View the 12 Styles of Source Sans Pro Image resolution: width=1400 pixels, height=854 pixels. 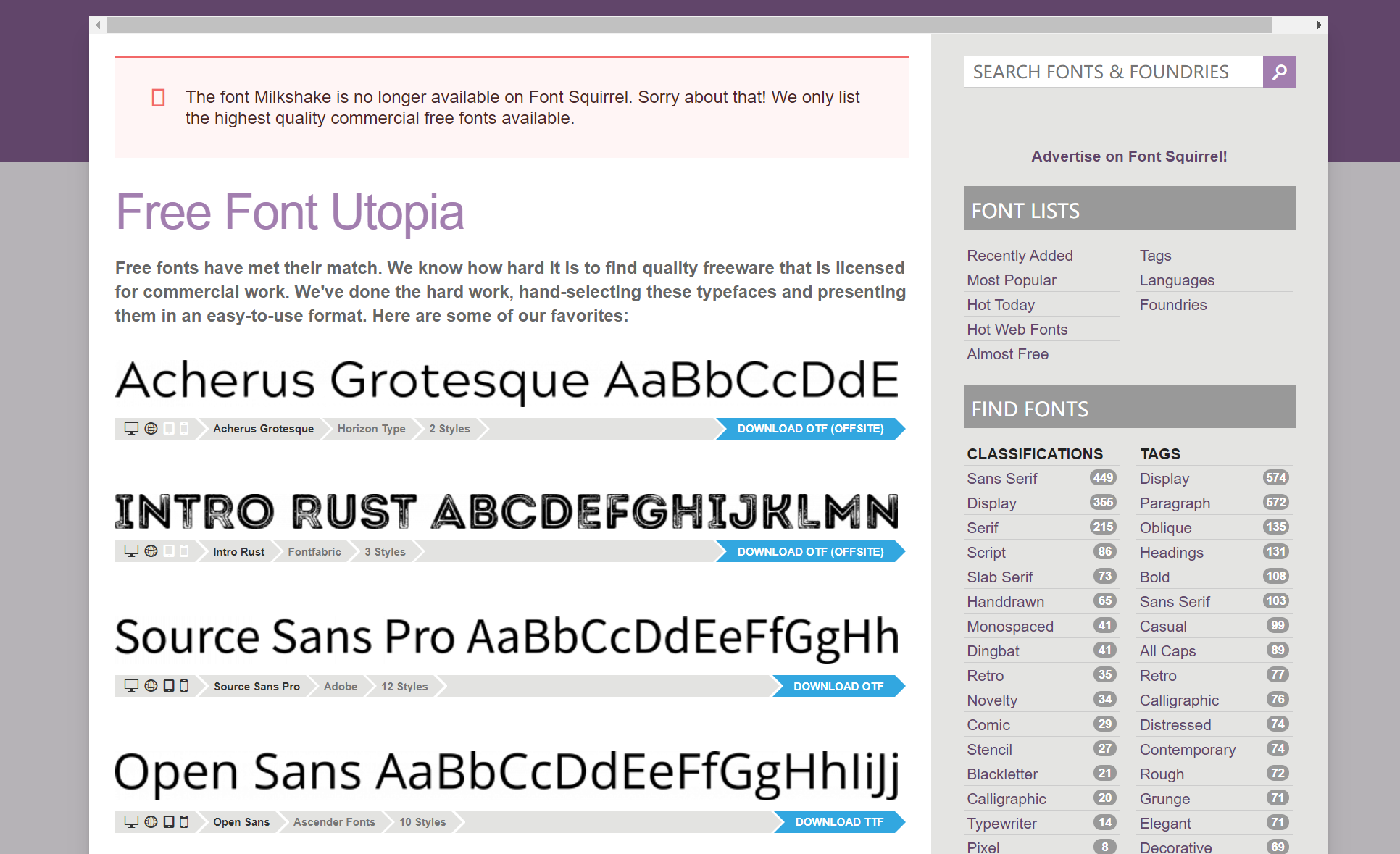[x=404, y=687]
